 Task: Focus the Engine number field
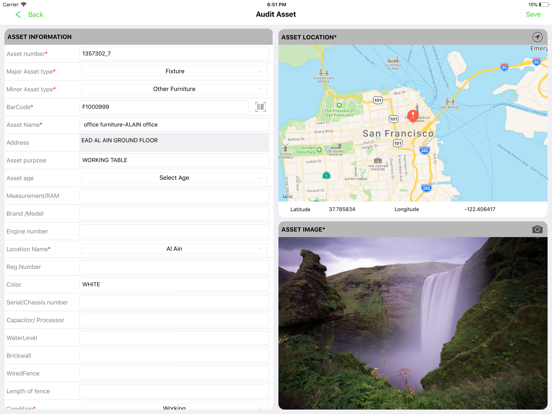click(174, 231)
